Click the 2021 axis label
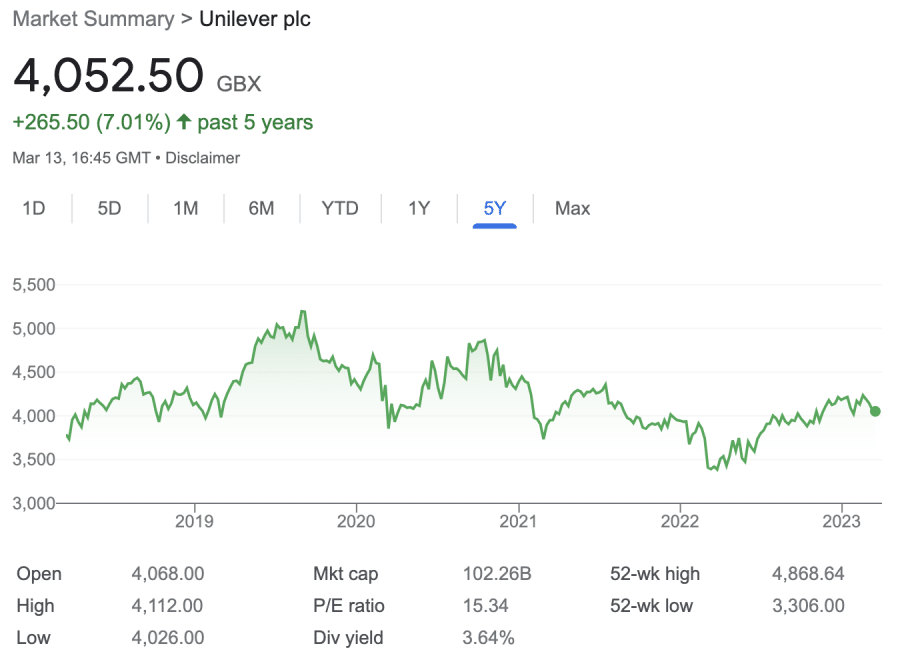 [518, 521]
